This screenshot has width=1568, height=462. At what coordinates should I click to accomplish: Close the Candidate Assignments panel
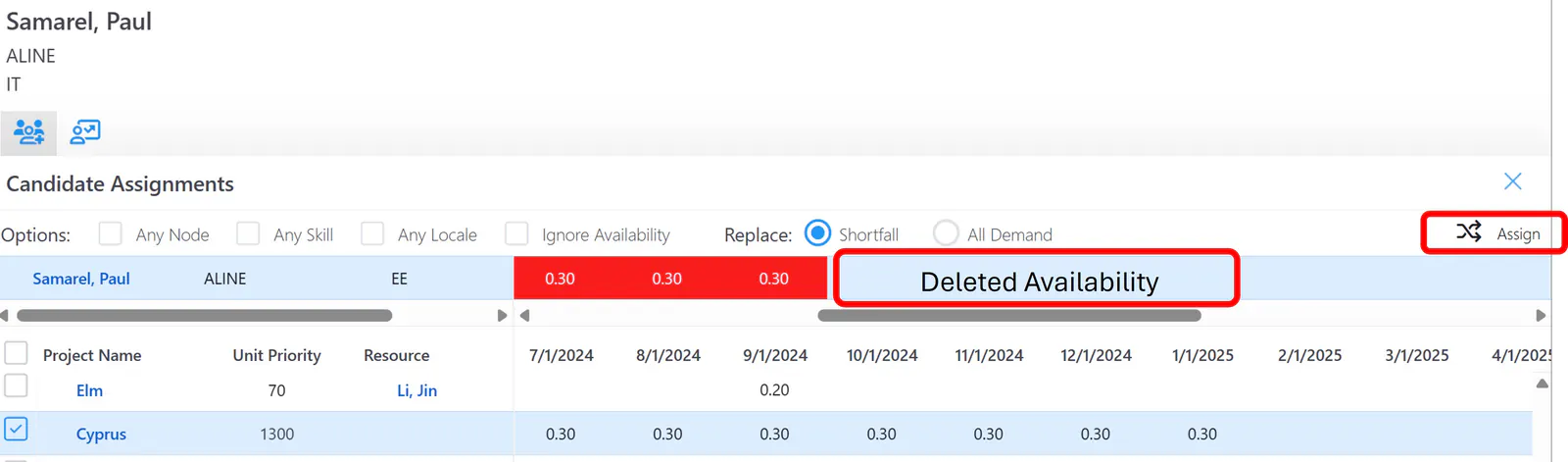[x=1512, y=181]
